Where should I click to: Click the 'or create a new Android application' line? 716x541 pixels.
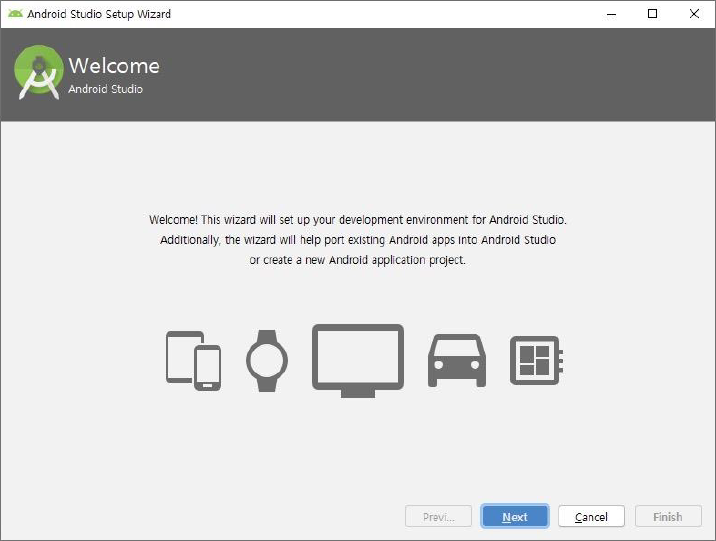coord(358,260)
